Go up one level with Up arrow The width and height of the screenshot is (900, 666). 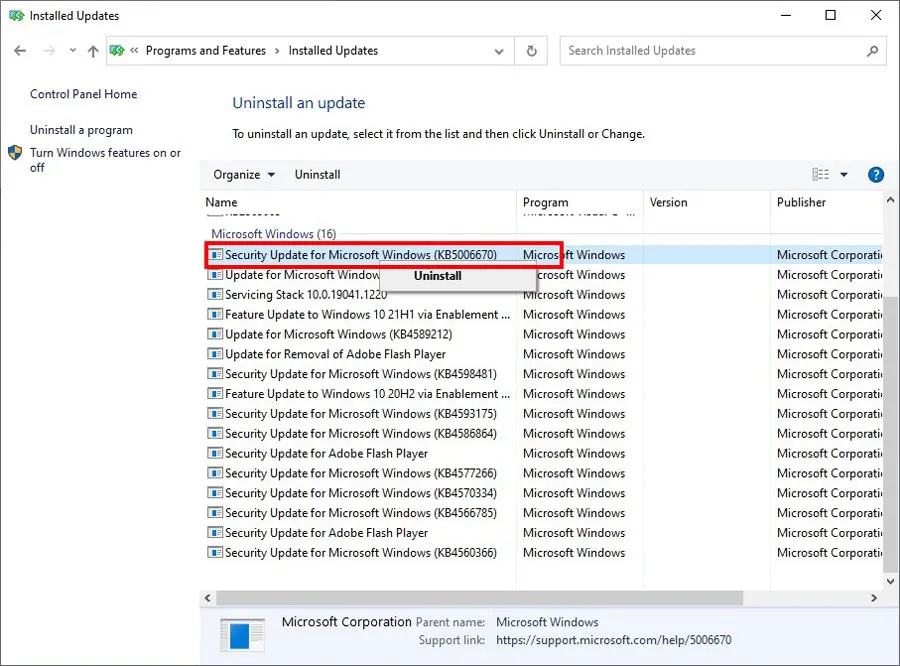point(93,51)
